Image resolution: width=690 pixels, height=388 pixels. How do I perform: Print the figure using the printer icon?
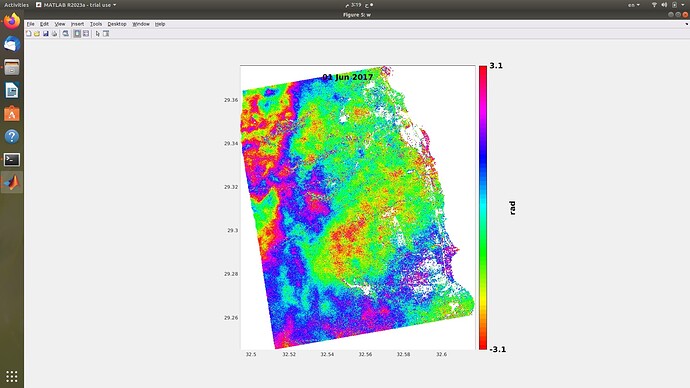pyautogui.click(x=55, y=33)
